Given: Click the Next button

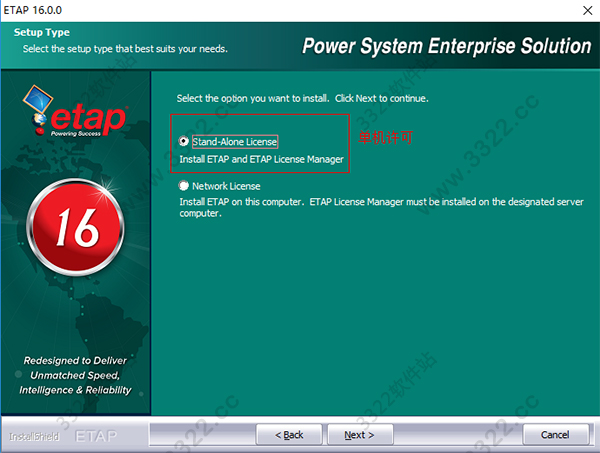Looking at the screenshot, I should [360, 435].
